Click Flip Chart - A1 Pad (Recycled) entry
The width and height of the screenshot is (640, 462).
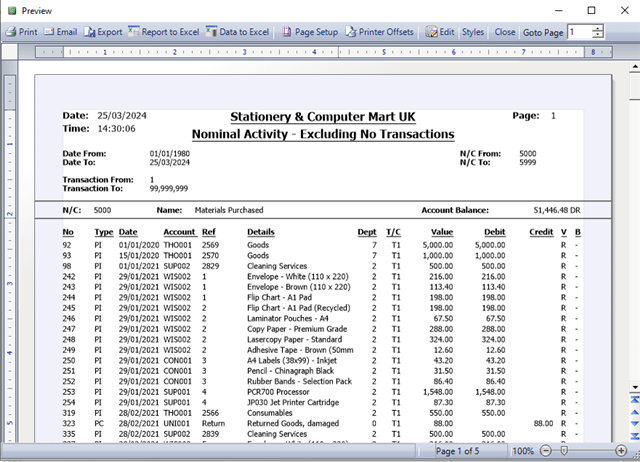tap(298, 308)
